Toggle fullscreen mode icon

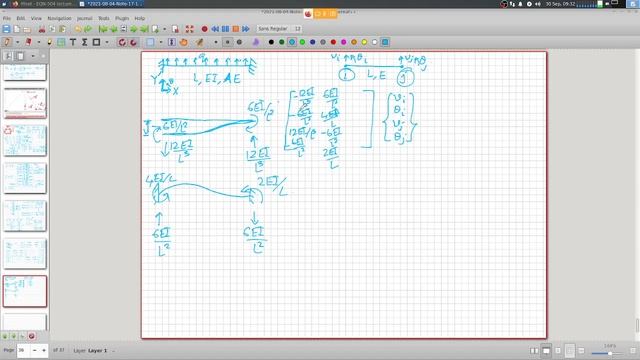(189, 29)
